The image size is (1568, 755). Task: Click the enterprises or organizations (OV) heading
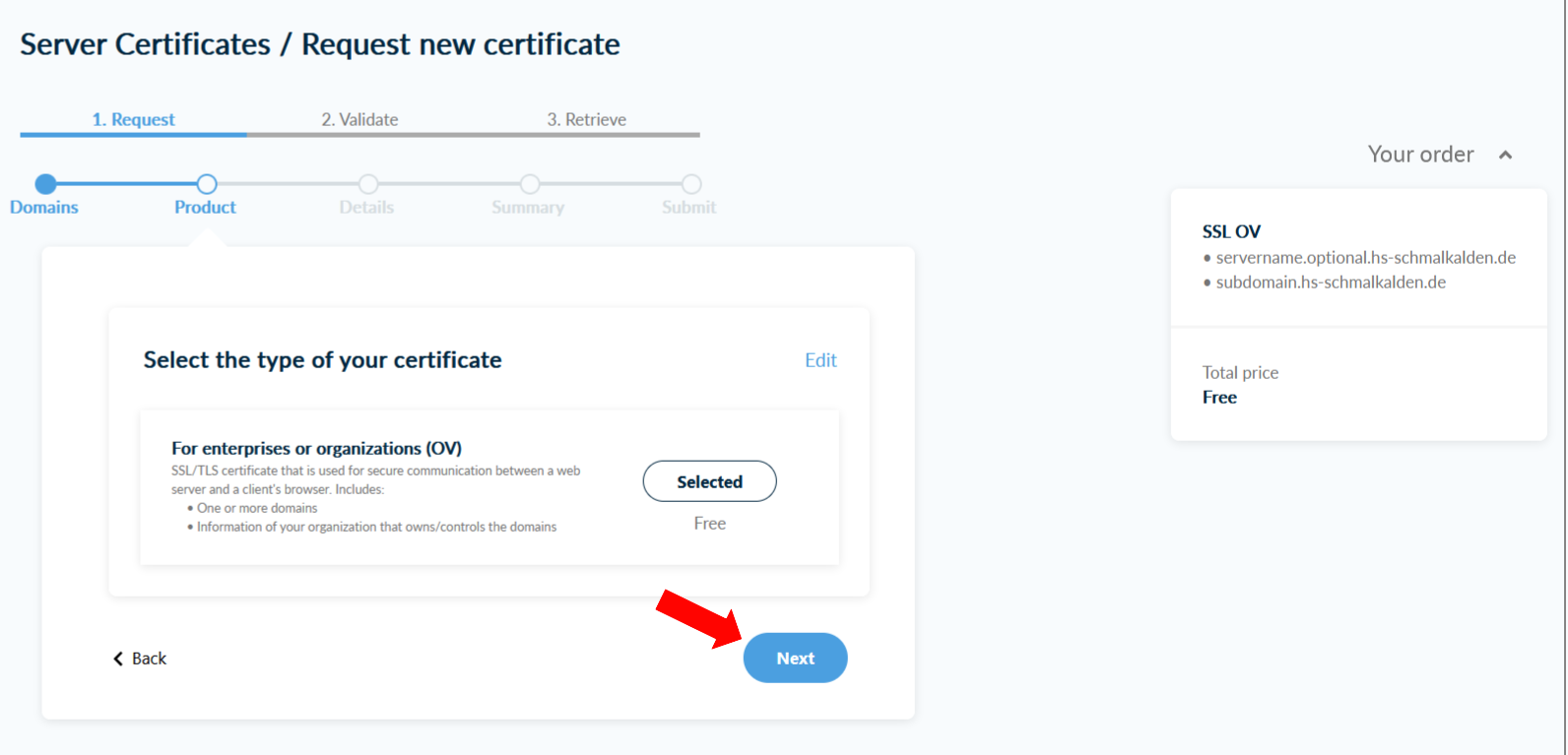click(x=316, y=449)
